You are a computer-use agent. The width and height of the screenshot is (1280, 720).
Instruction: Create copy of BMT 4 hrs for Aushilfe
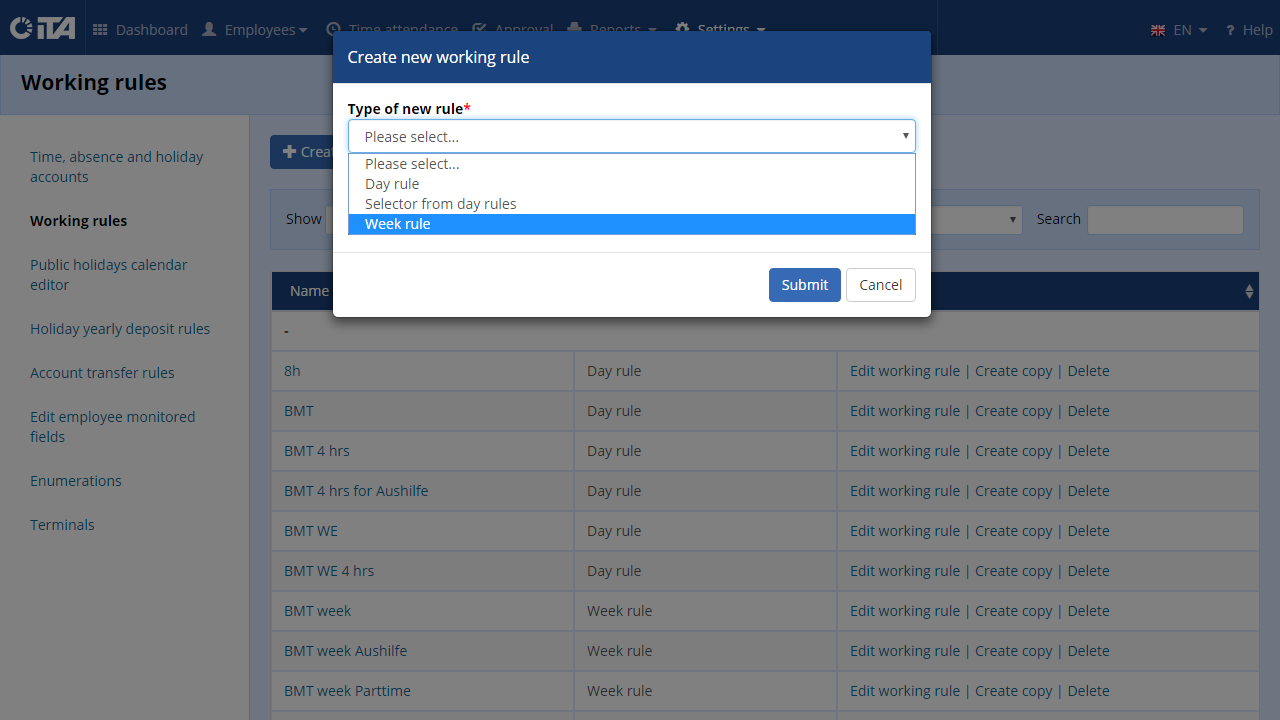click(x=1014, y=491)
